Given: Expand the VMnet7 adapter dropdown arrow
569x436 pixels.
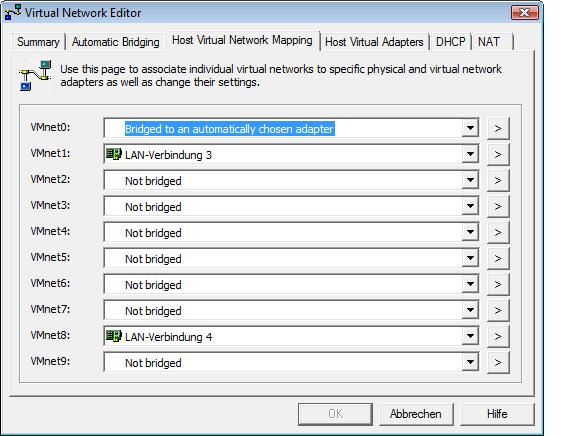Looking at the screenshot, I should 470,310.
